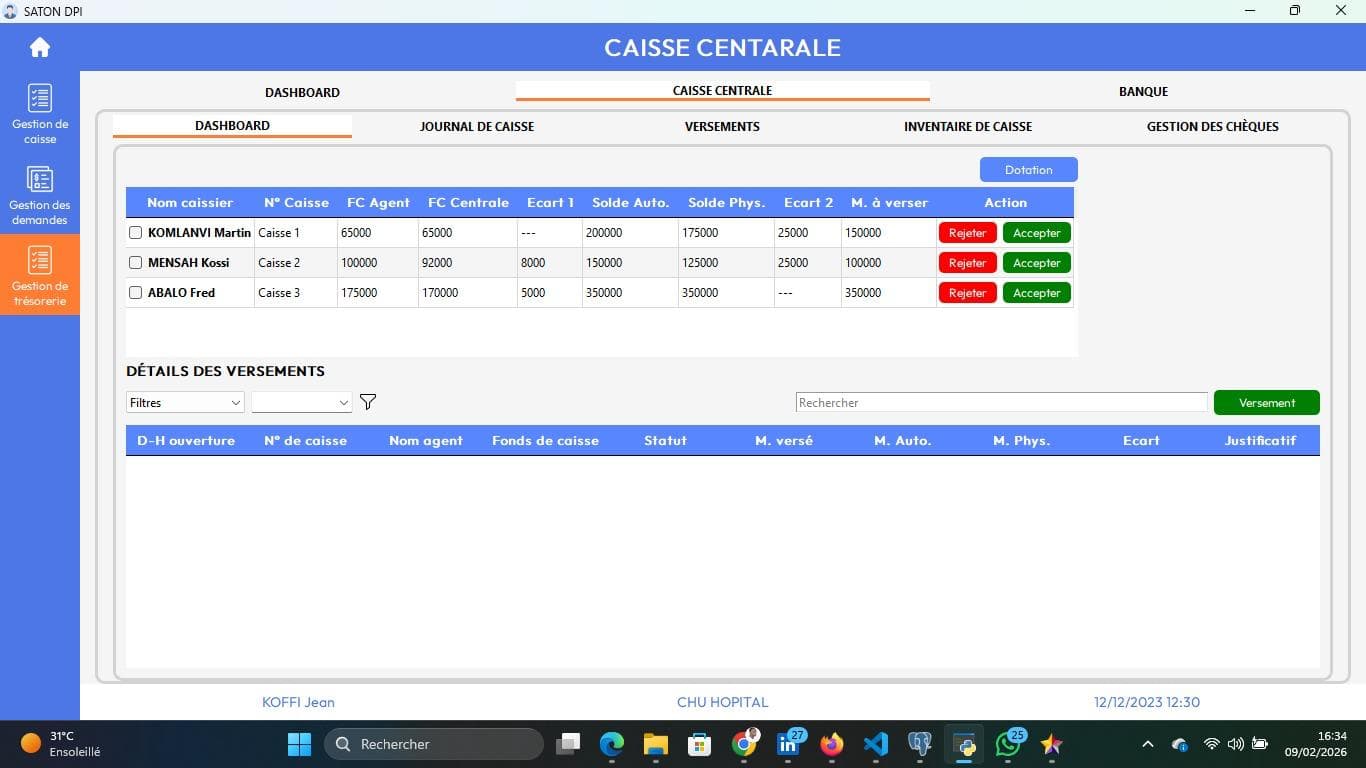Open WhatsApp from the taskbar
Viewport: 1366px width, 768px height.
point(1008,744)
